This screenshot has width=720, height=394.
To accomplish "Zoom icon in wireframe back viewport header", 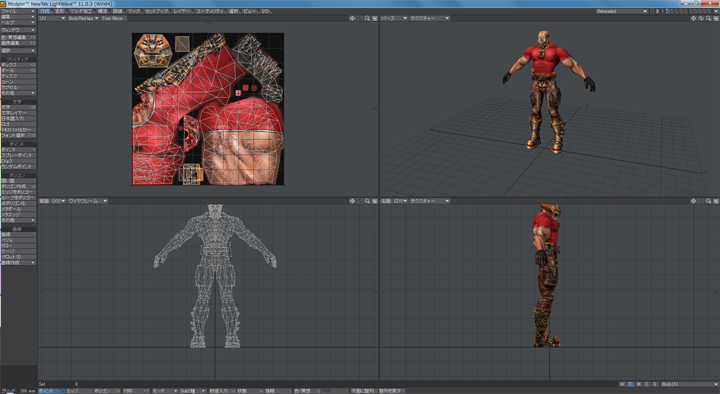I will point(367,201).
